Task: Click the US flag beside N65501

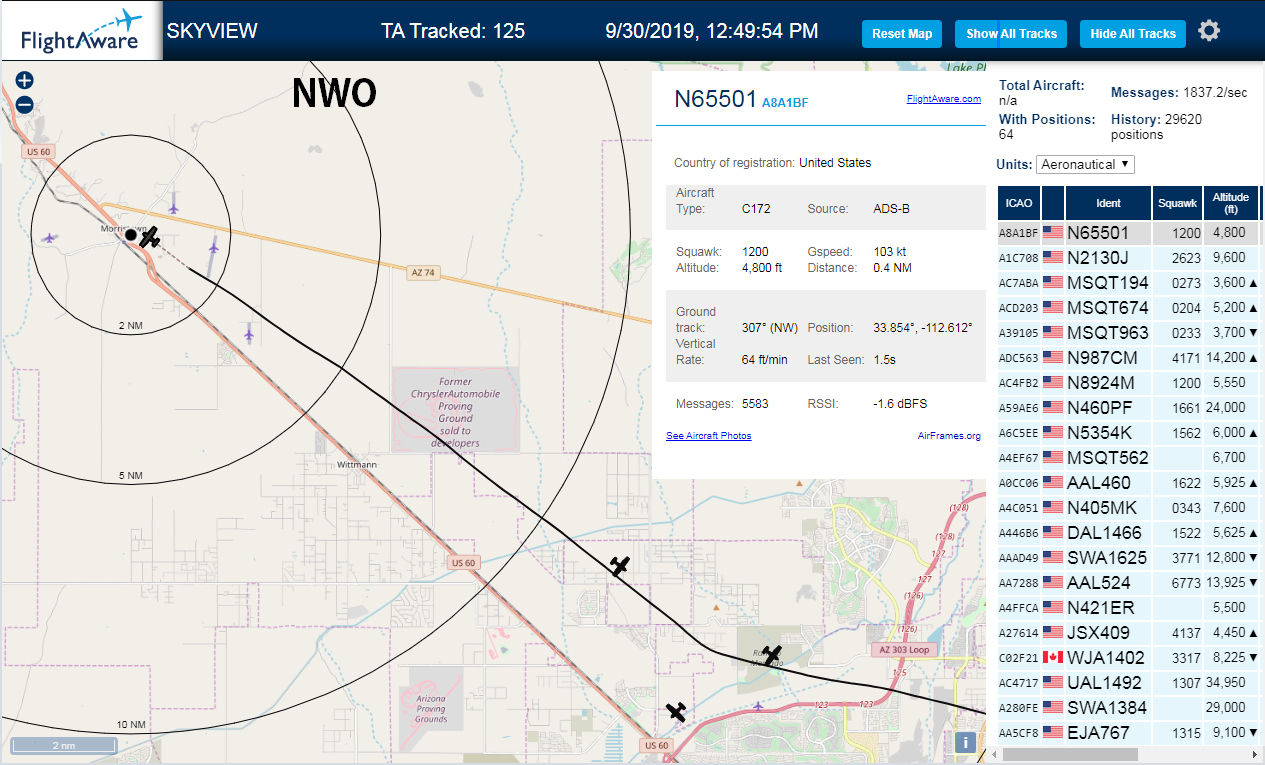Action: point(1053,233)
